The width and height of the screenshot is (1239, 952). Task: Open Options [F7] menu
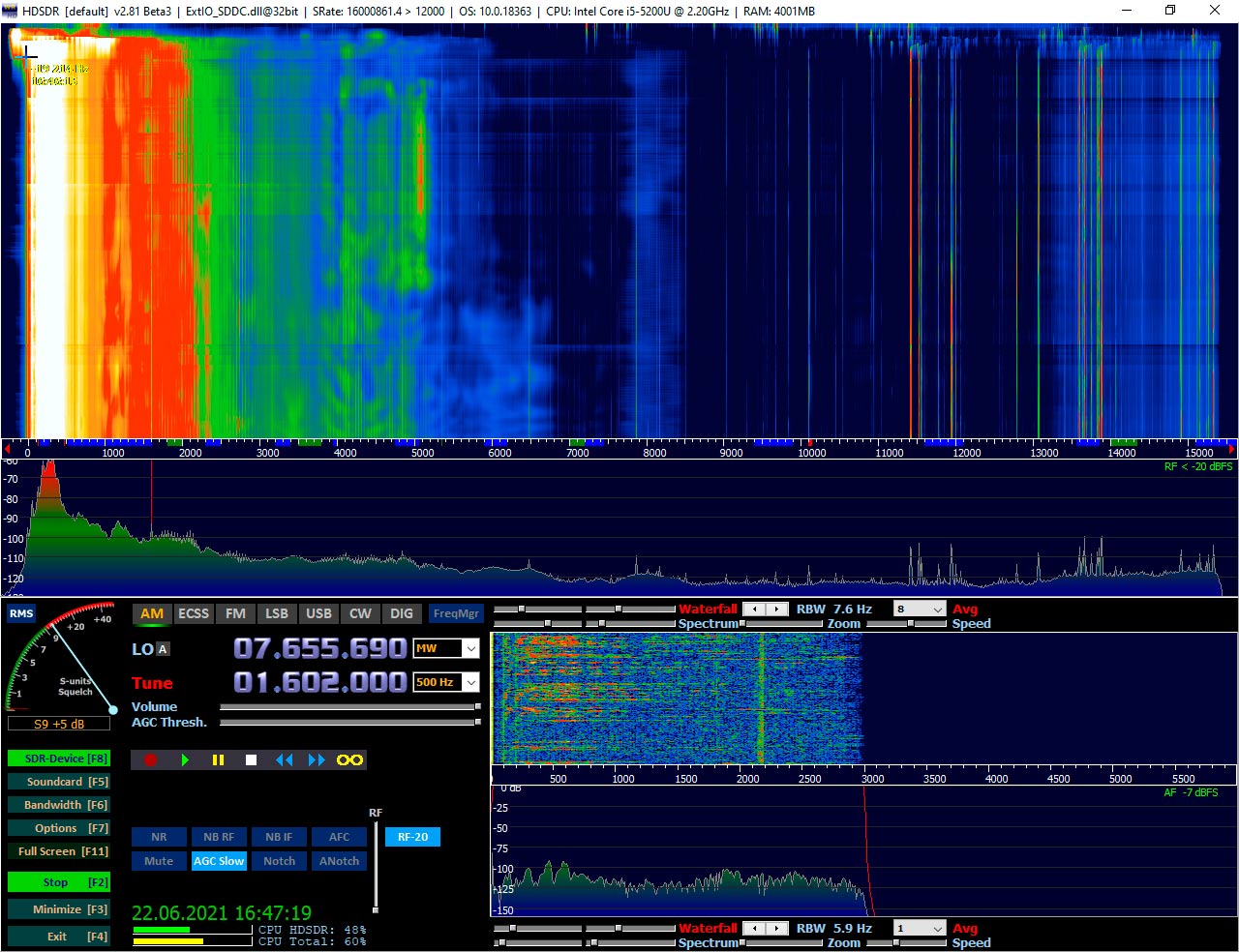(x=58, y=828)
